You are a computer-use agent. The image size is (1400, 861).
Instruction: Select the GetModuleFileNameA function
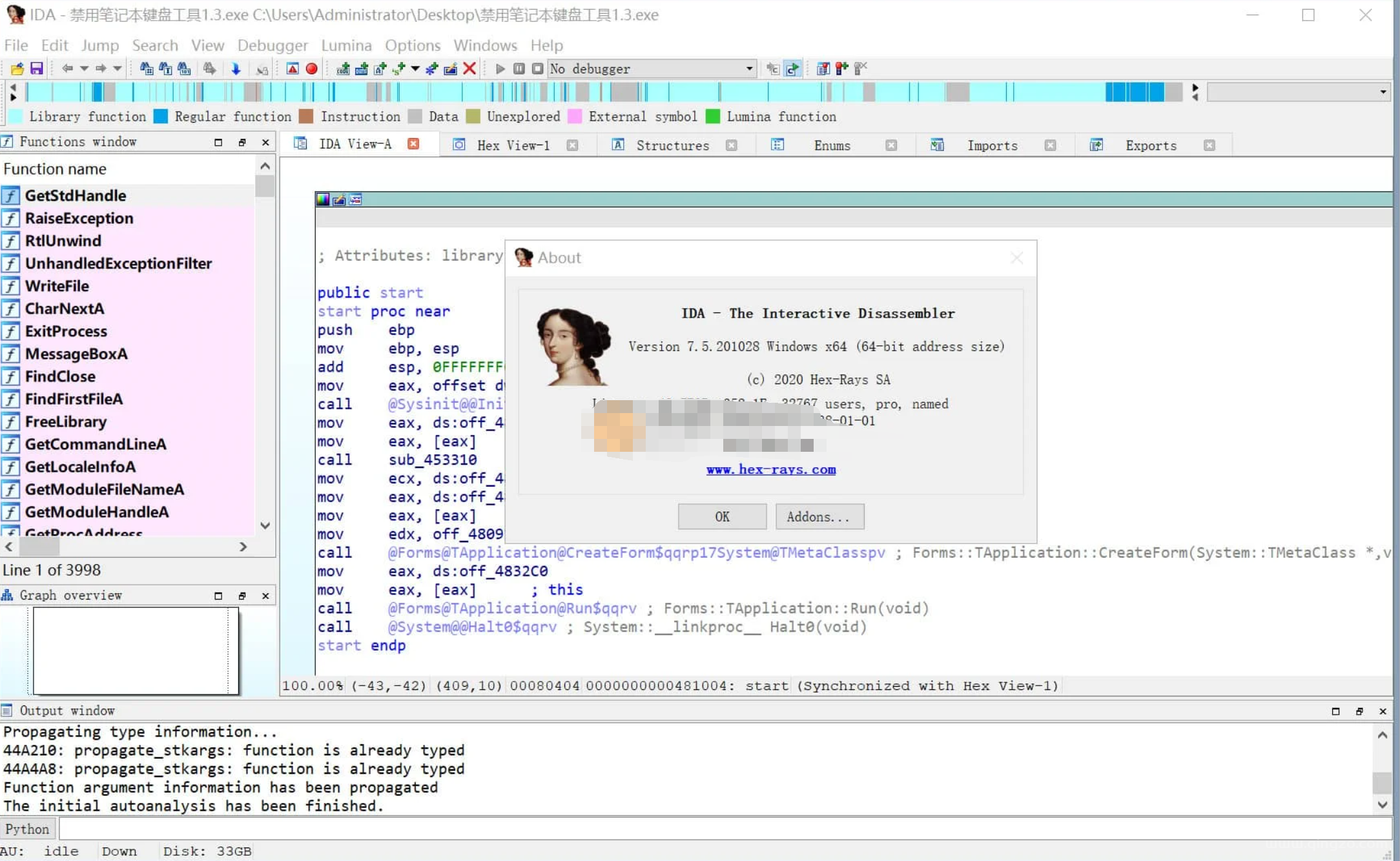[128, 489]
